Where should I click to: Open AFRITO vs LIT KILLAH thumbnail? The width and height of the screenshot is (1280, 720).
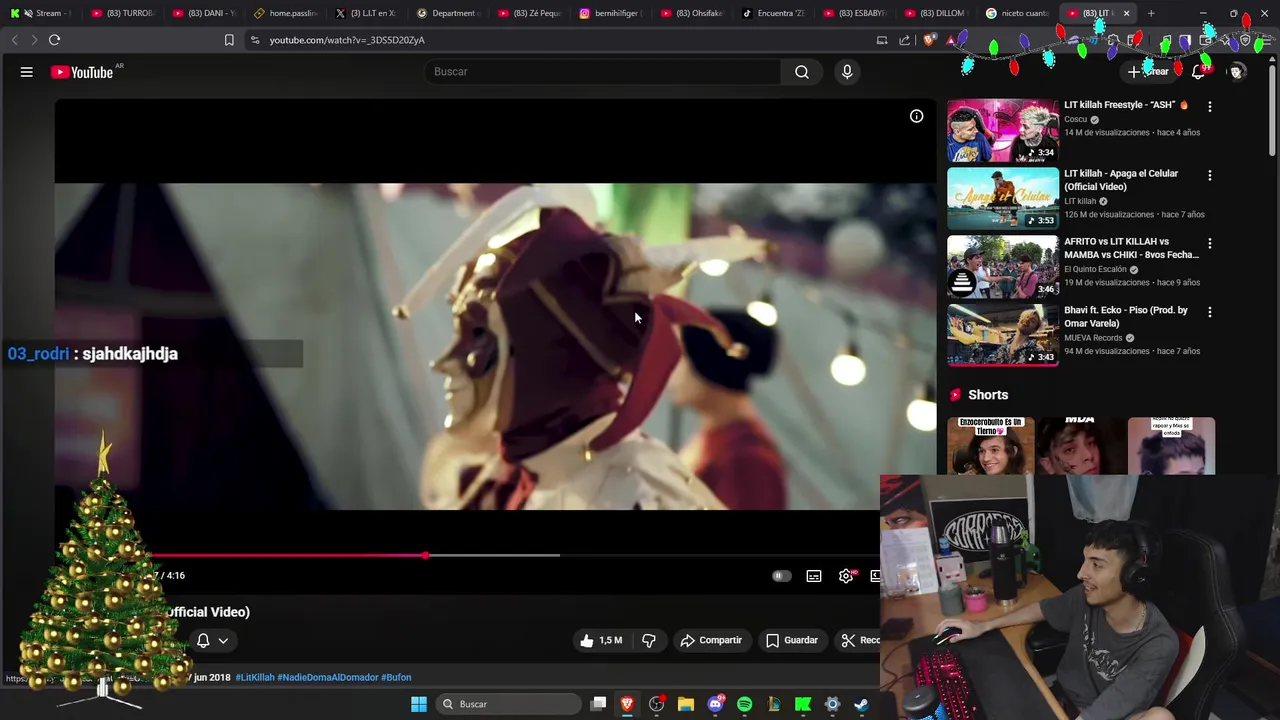1002,266
